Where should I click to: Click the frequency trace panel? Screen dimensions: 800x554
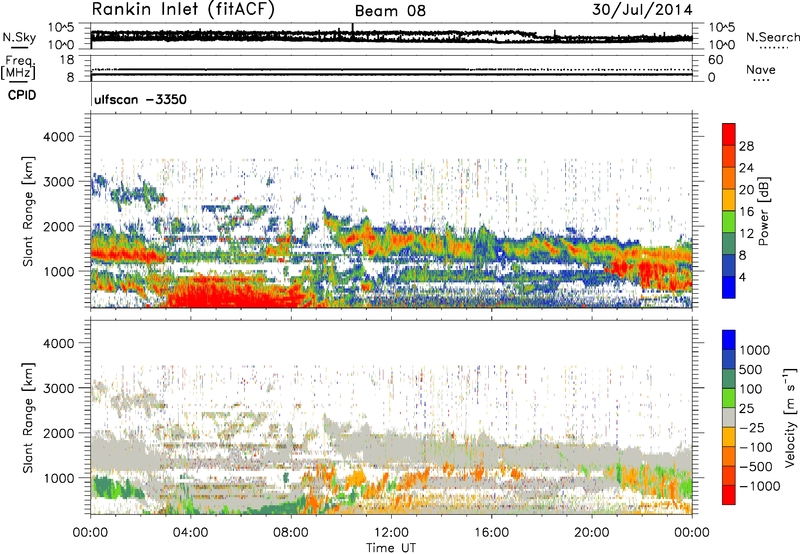[391, 68]
